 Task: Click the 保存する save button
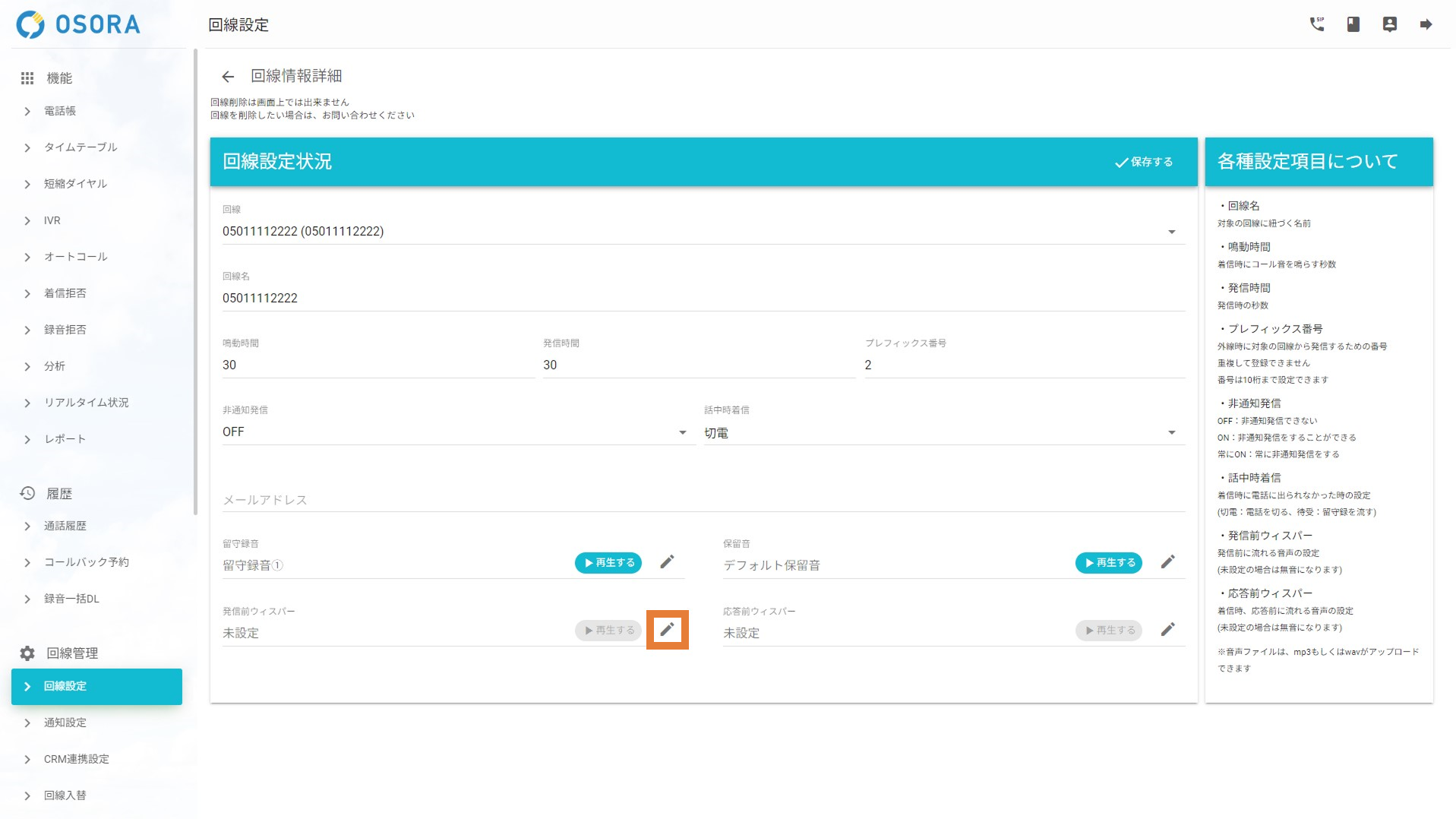1143,162
